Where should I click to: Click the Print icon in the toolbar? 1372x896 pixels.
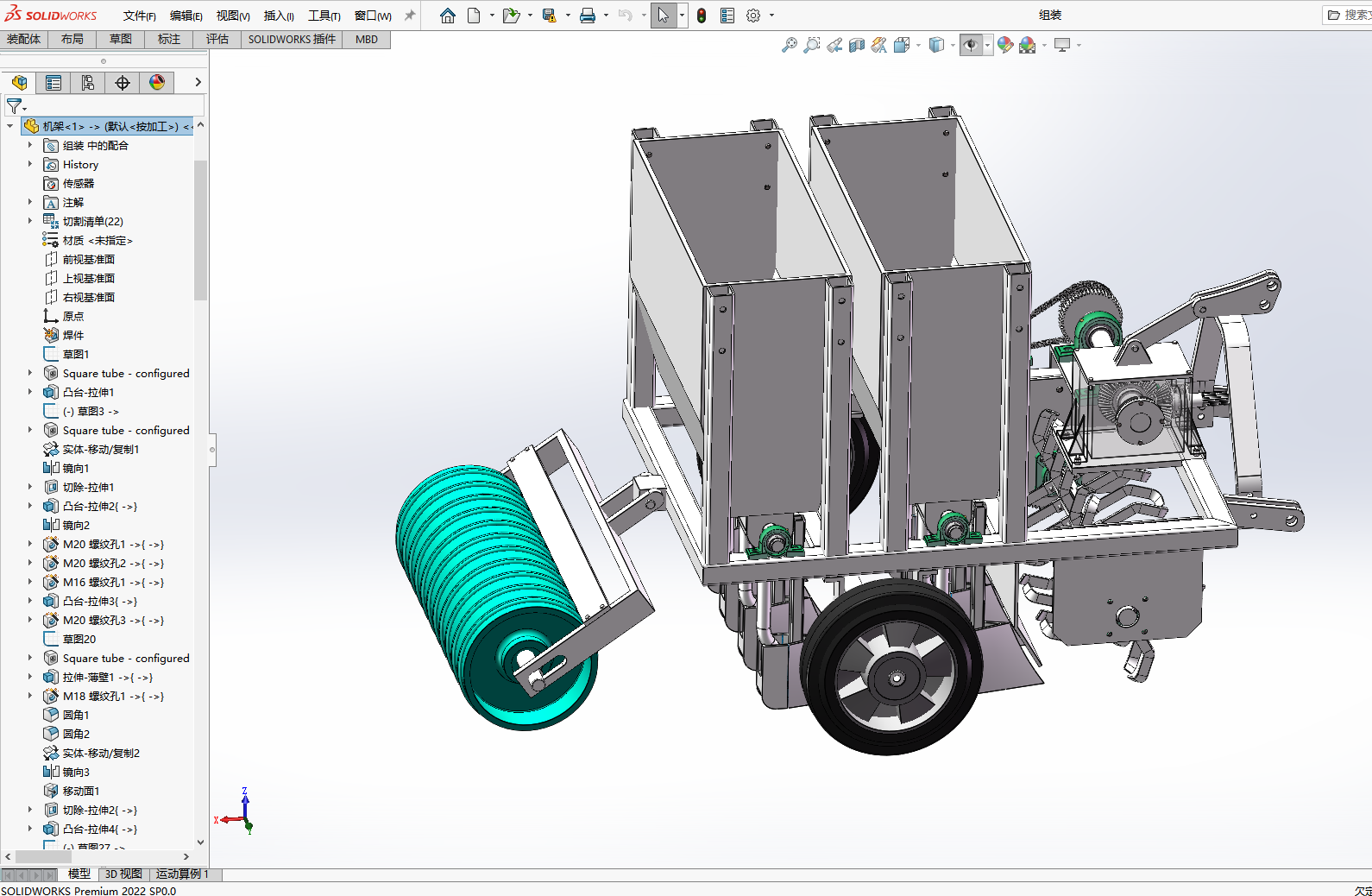(x=588, y=16)
